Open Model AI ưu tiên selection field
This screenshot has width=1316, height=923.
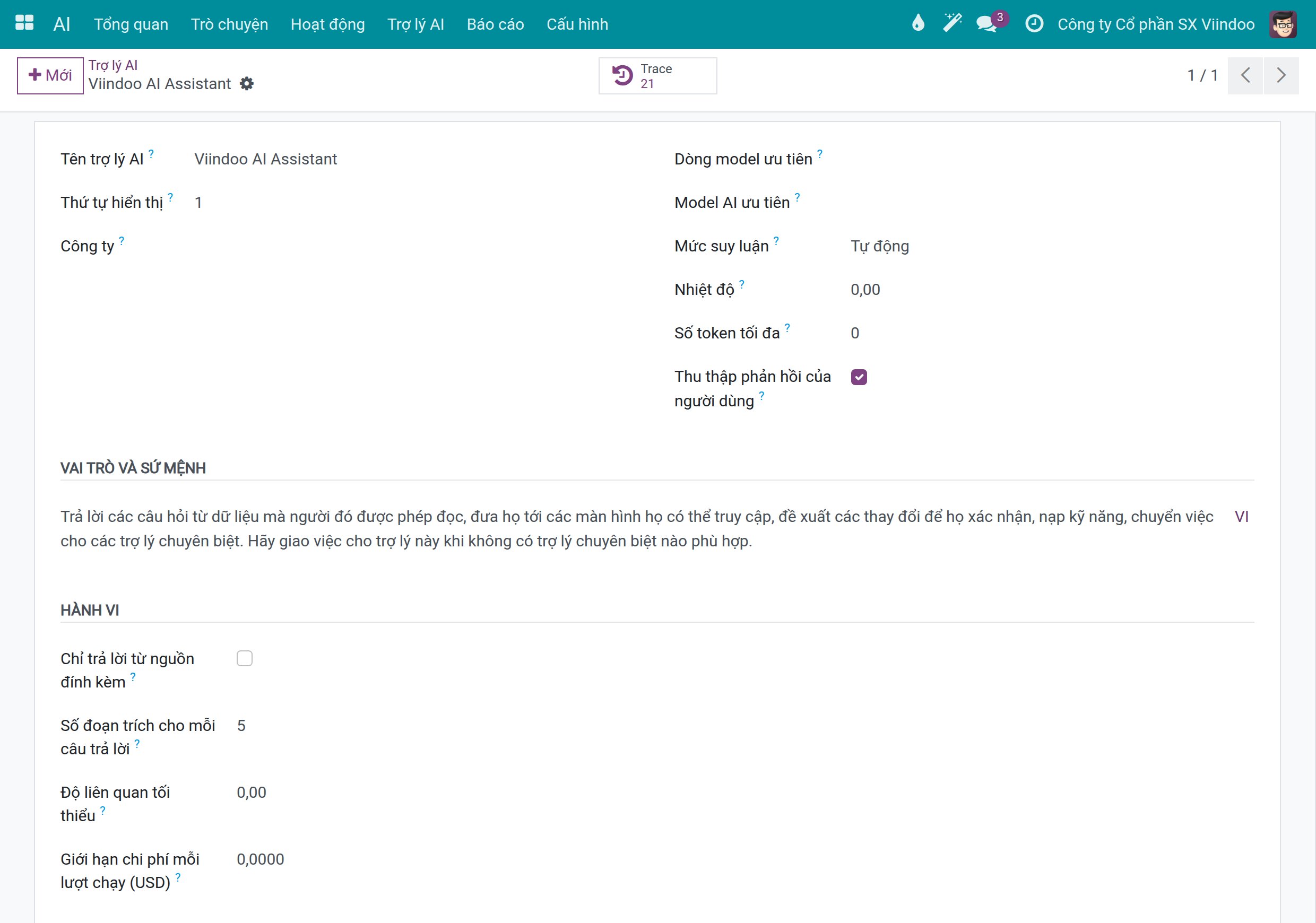(1052, 203)
